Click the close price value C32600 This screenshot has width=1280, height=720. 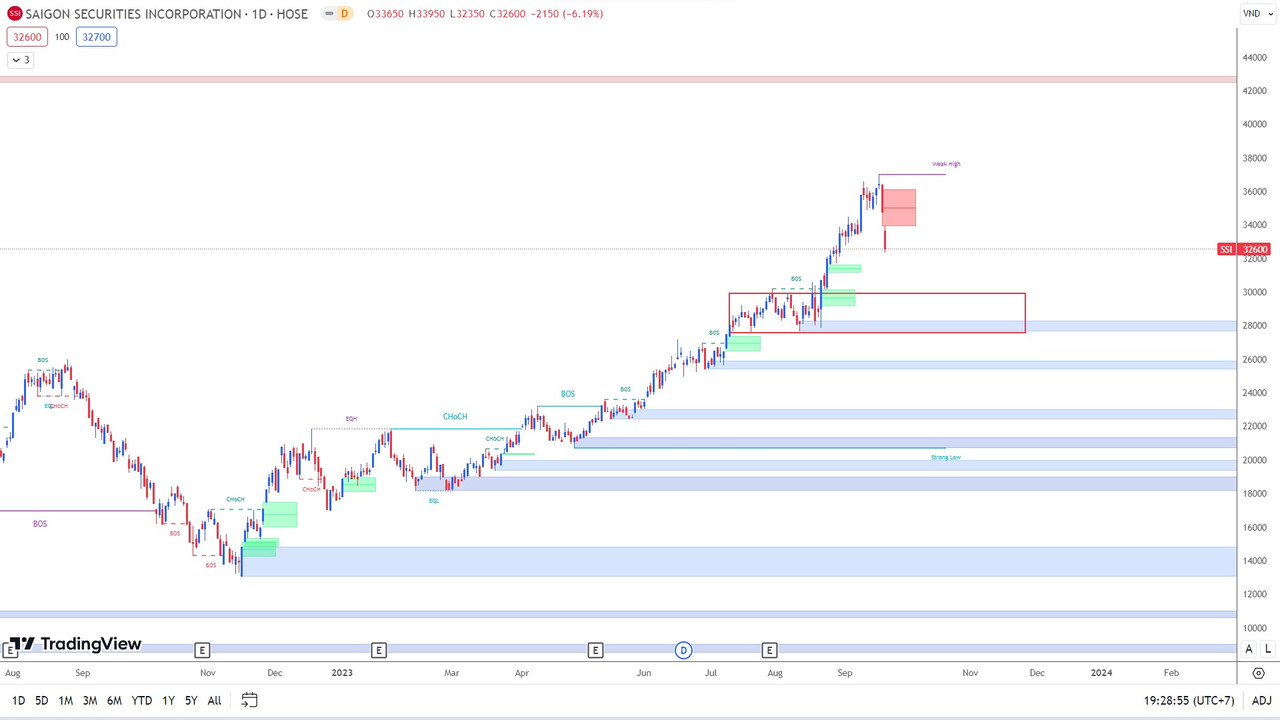[508, 14]
